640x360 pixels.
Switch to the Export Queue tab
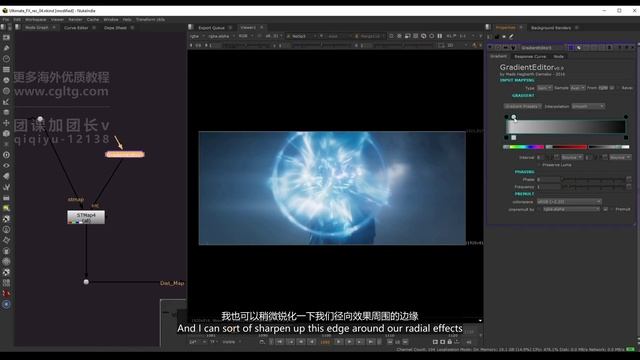(211, 28)
